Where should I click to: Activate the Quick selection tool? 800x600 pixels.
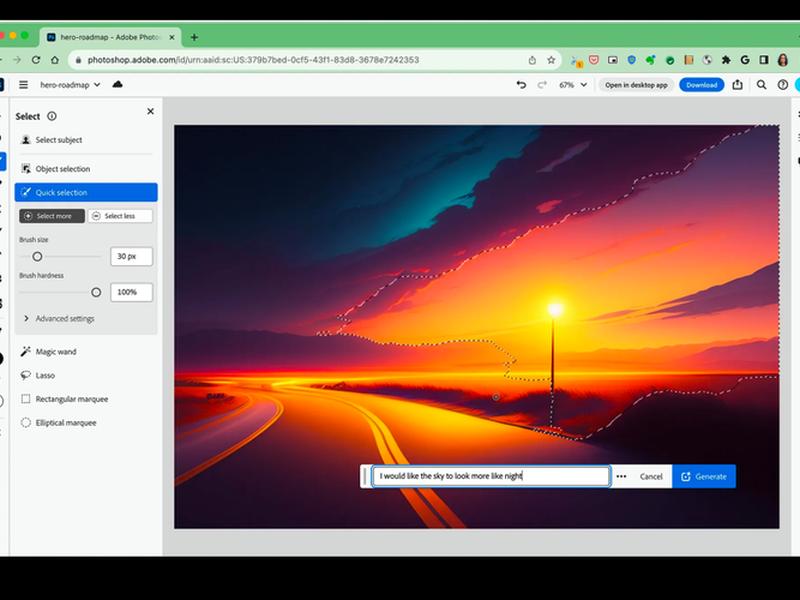tap(86, 192)
